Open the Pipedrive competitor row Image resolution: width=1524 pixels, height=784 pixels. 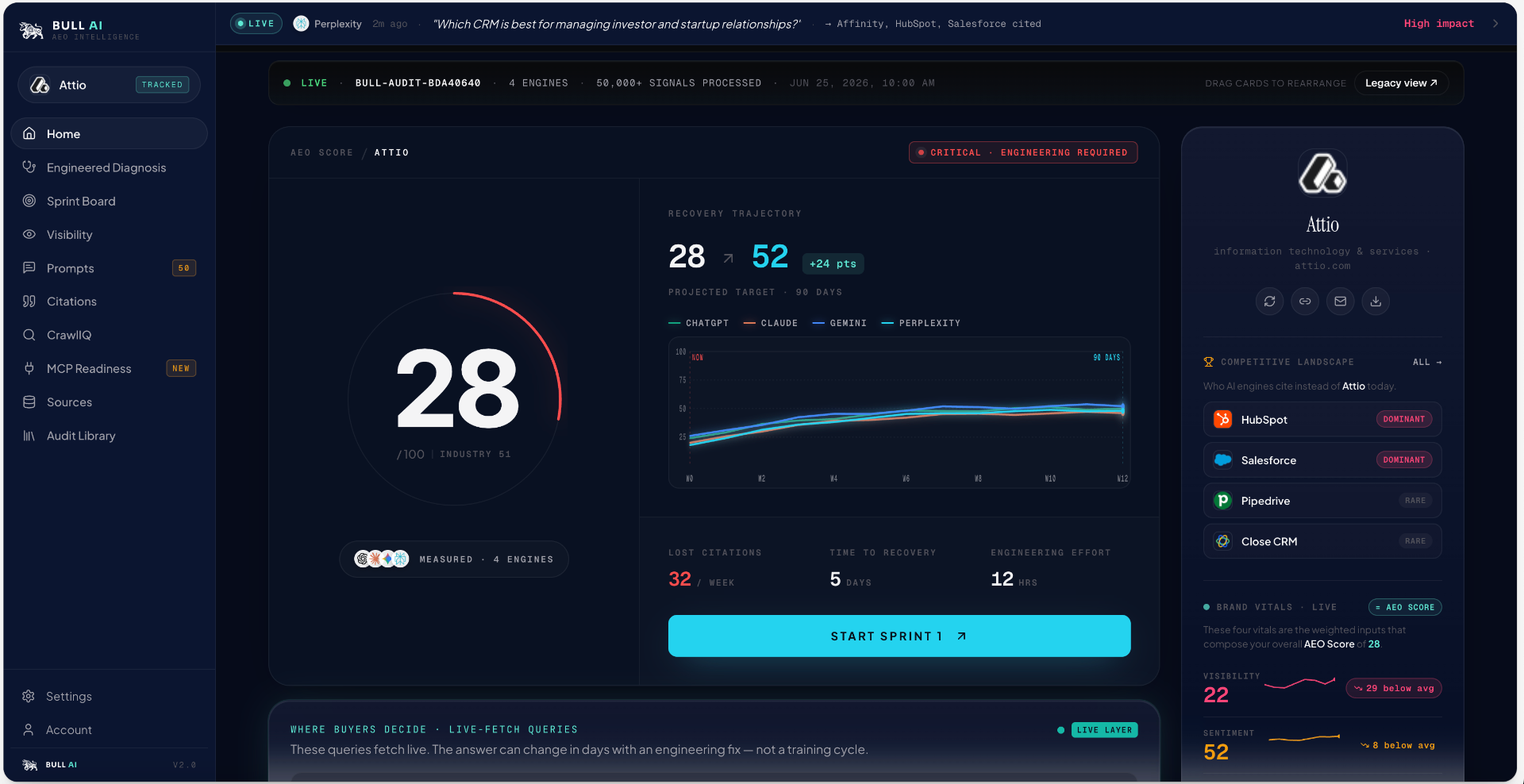[1322, 500]
